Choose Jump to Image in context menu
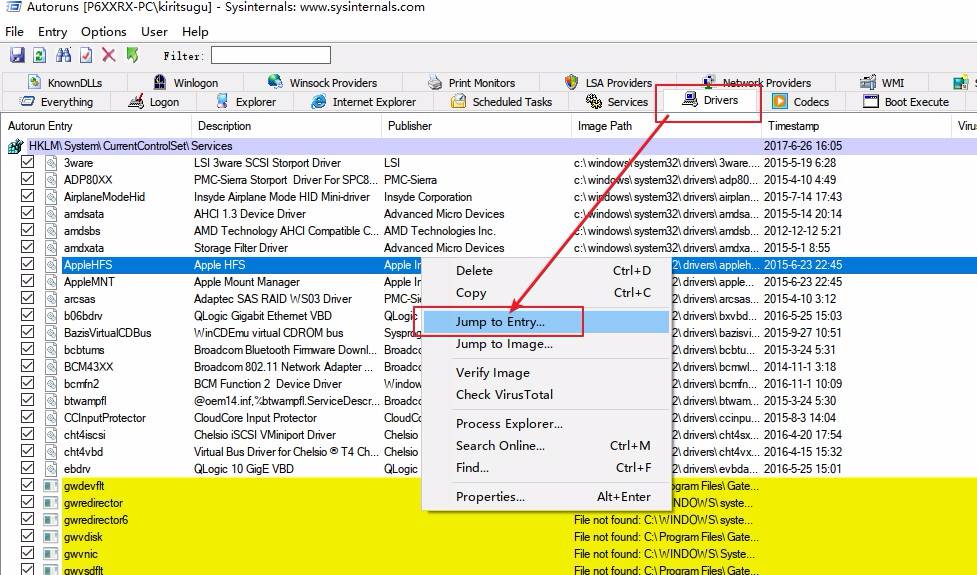The width and height of the screenshot is (977, 575). coord(546,344)
